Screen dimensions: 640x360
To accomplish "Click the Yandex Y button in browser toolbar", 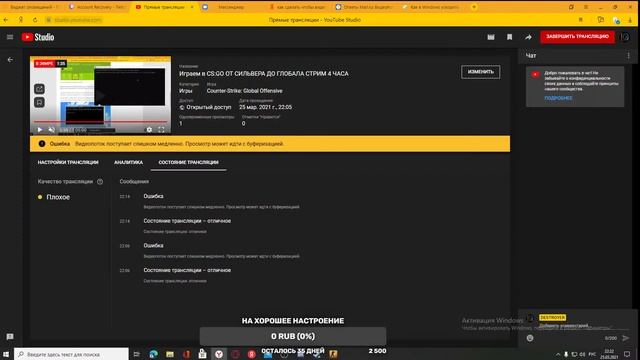I will pyautogui.click(x=20, y=20).
